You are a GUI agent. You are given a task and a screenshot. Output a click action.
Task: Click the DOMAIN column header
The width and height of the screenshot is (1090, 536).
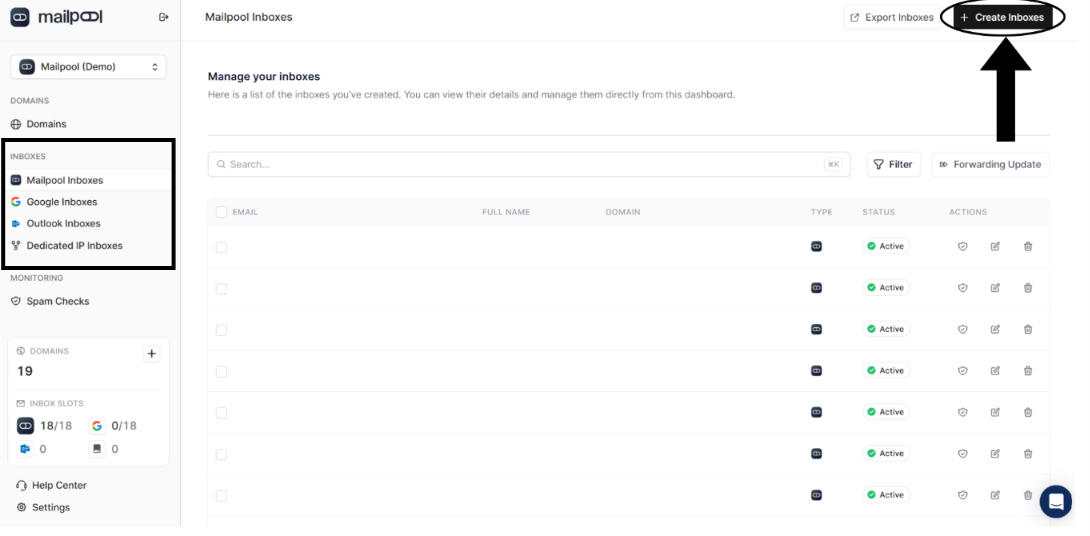[623, 212]
